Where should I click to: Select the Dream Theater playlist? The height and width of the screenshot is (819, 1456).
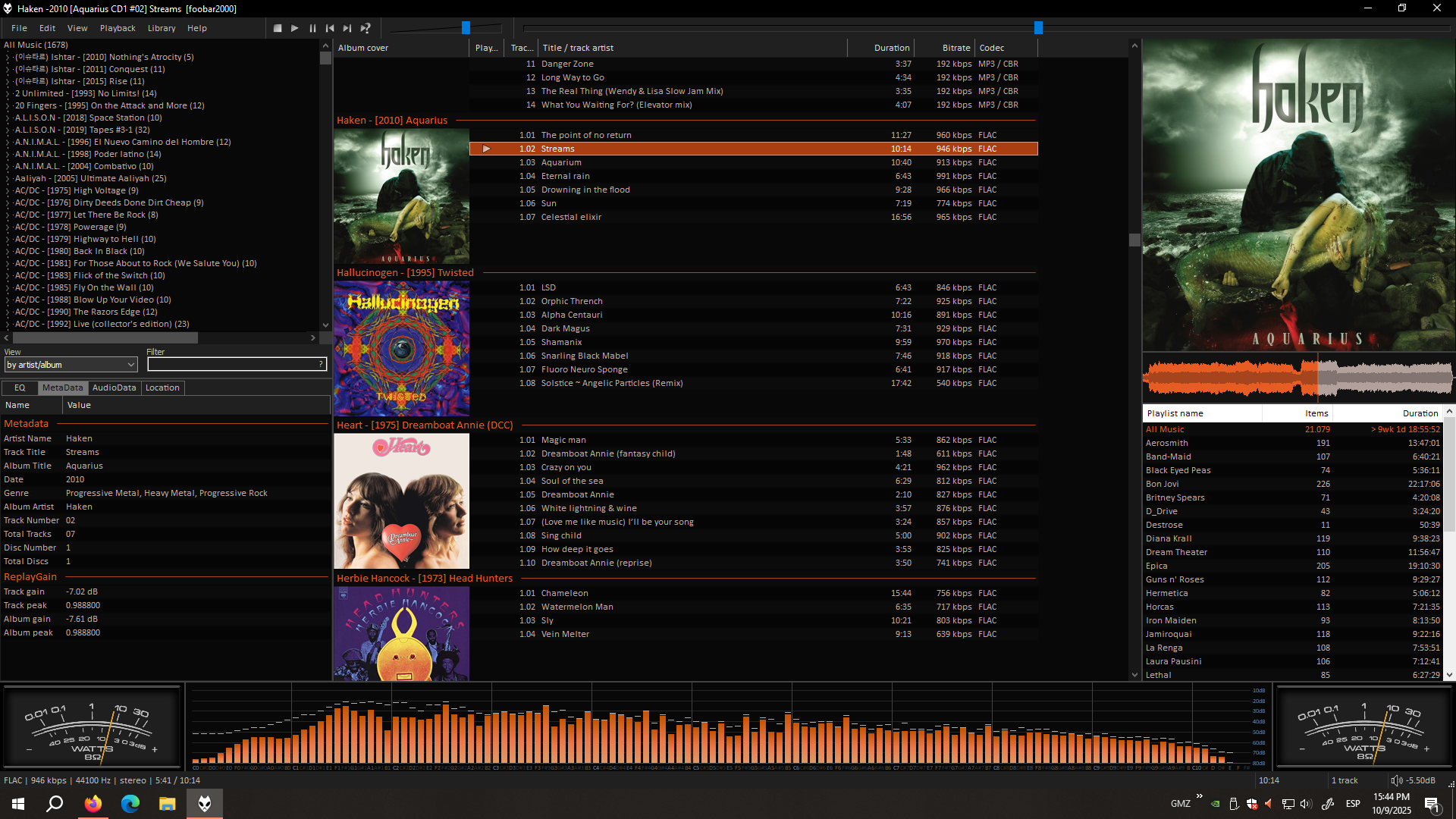(1176, 552)
